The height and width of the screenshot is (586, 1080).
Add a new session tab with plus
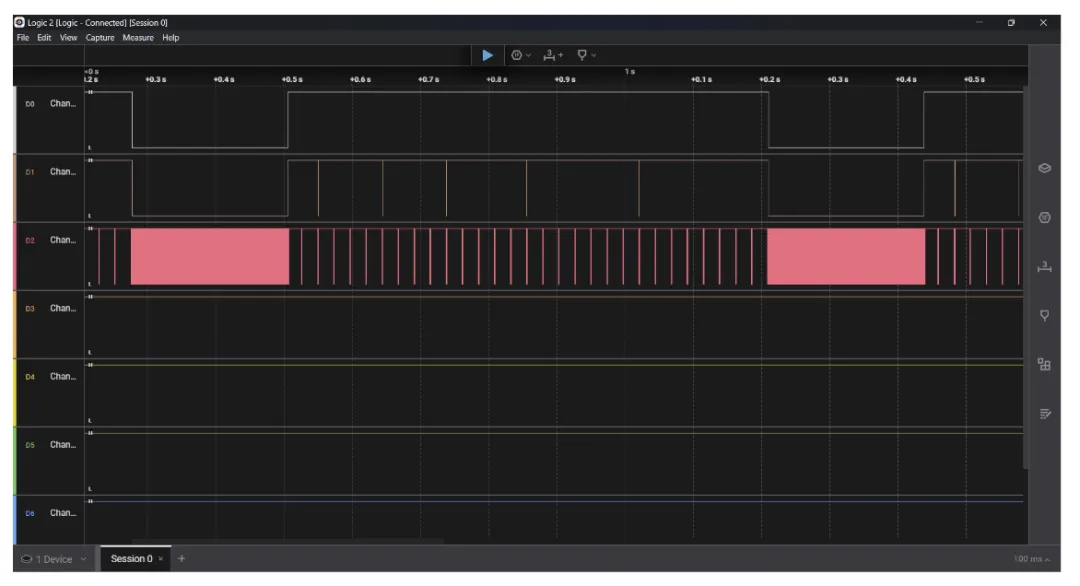pos(181,558)
